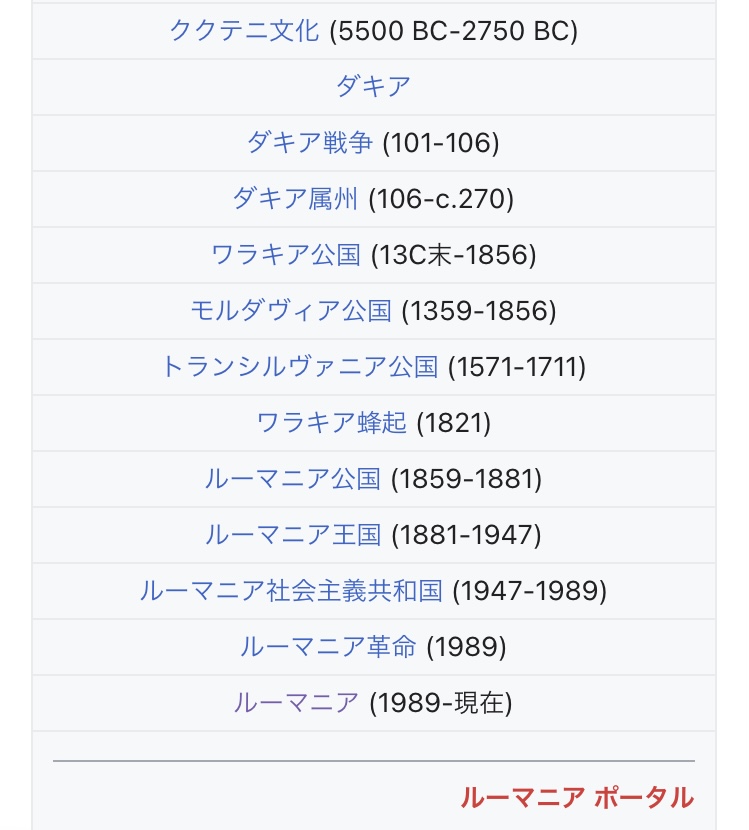Follow the ダキア link
749x830 pixels.
click(x=373, y=87)
